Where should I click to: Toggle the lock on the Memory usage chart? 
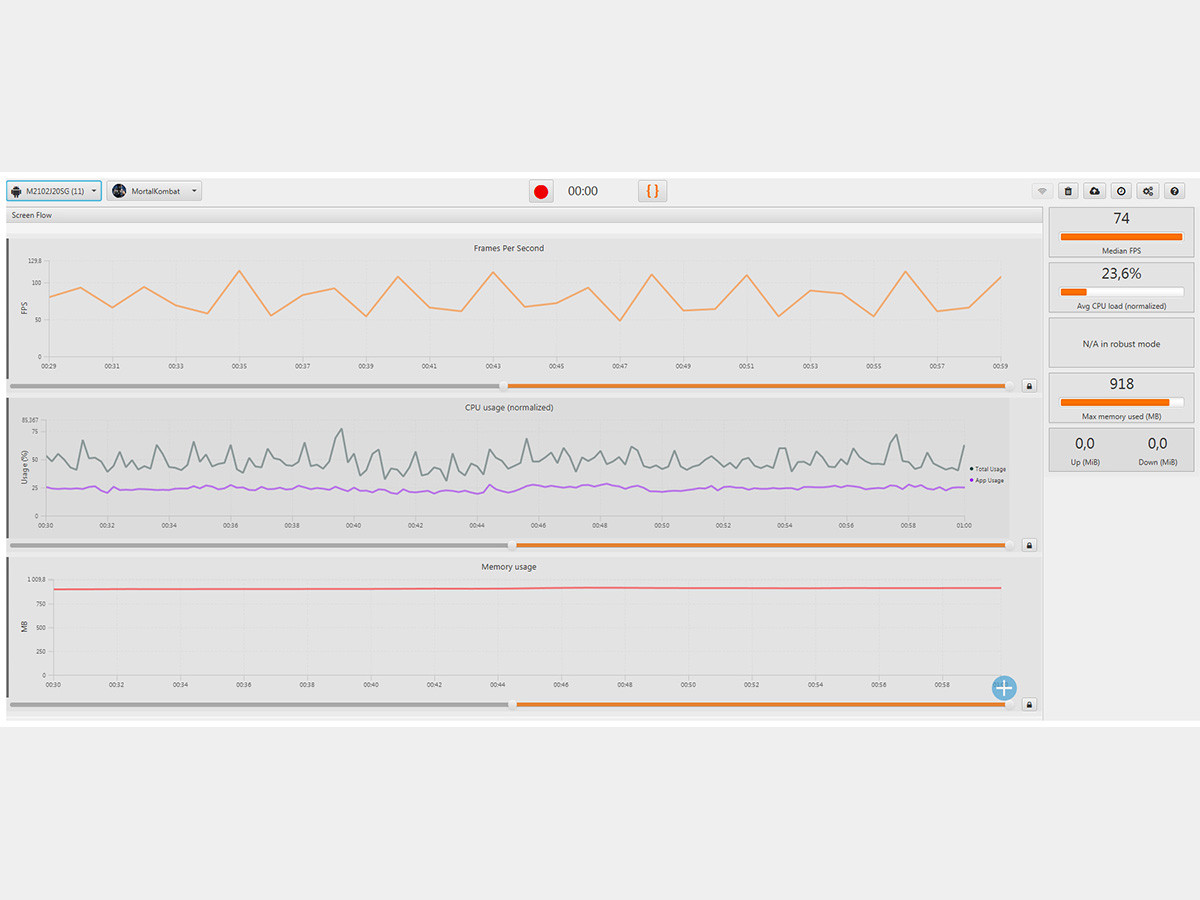(x=1029, y=704)
